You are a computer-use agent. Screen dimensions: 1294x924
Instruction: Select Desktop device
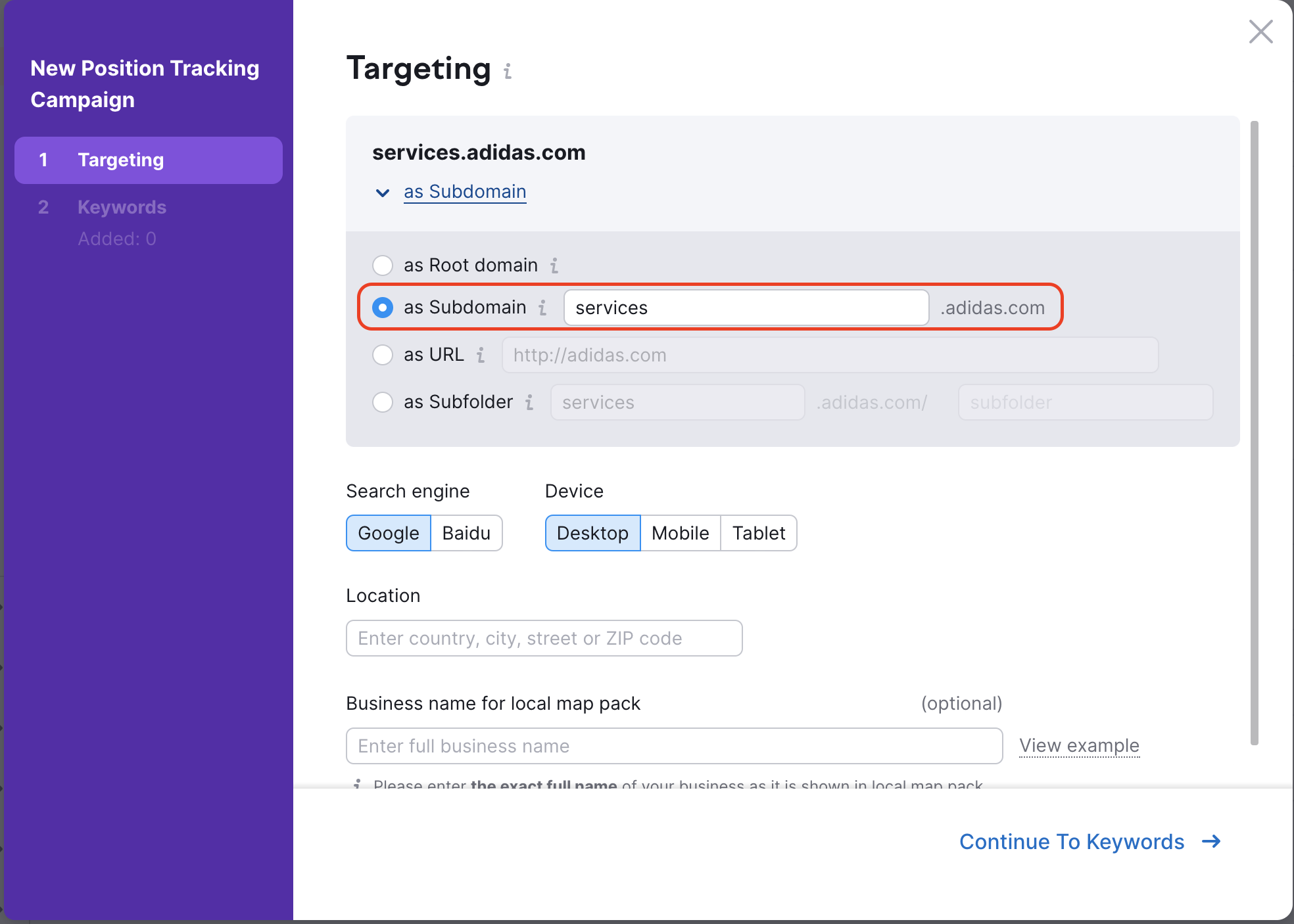coord(592,533)
